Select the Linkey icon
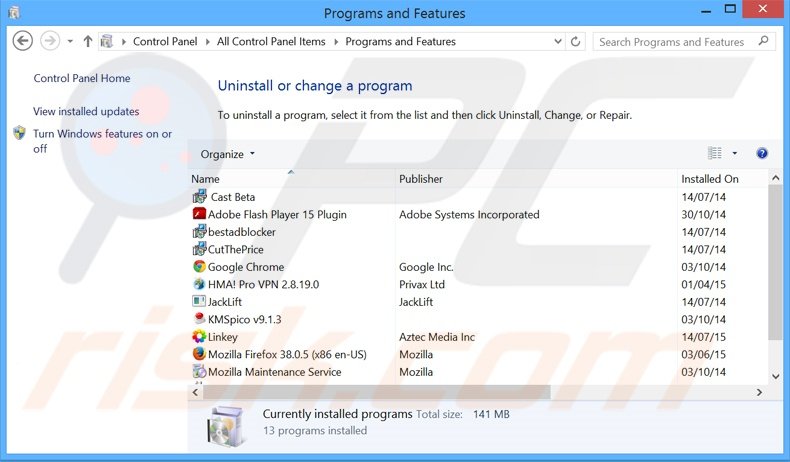 (x=200, y=336)
